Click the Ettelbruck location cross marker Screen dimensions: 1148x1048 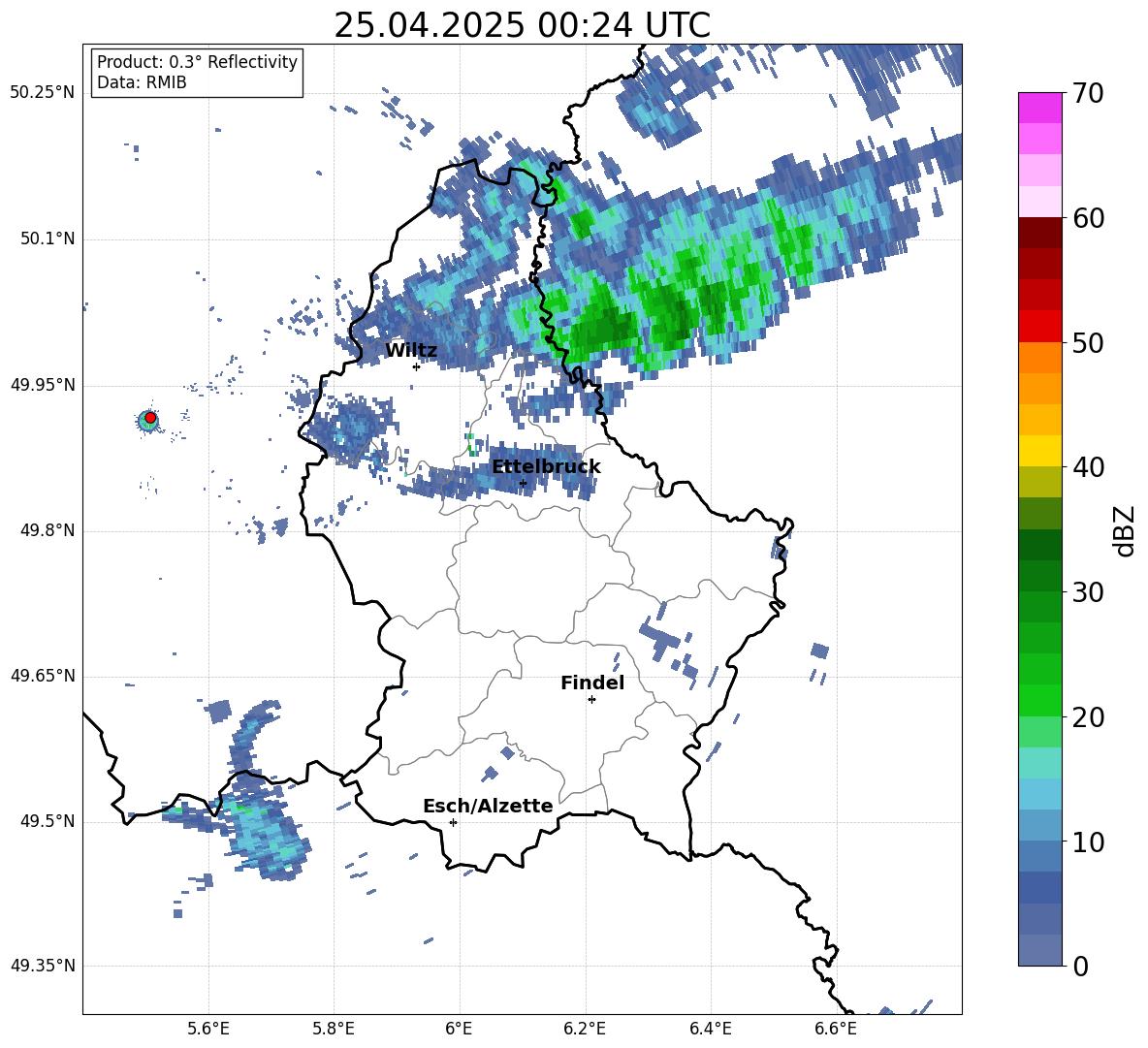click(x=523, y=483)
